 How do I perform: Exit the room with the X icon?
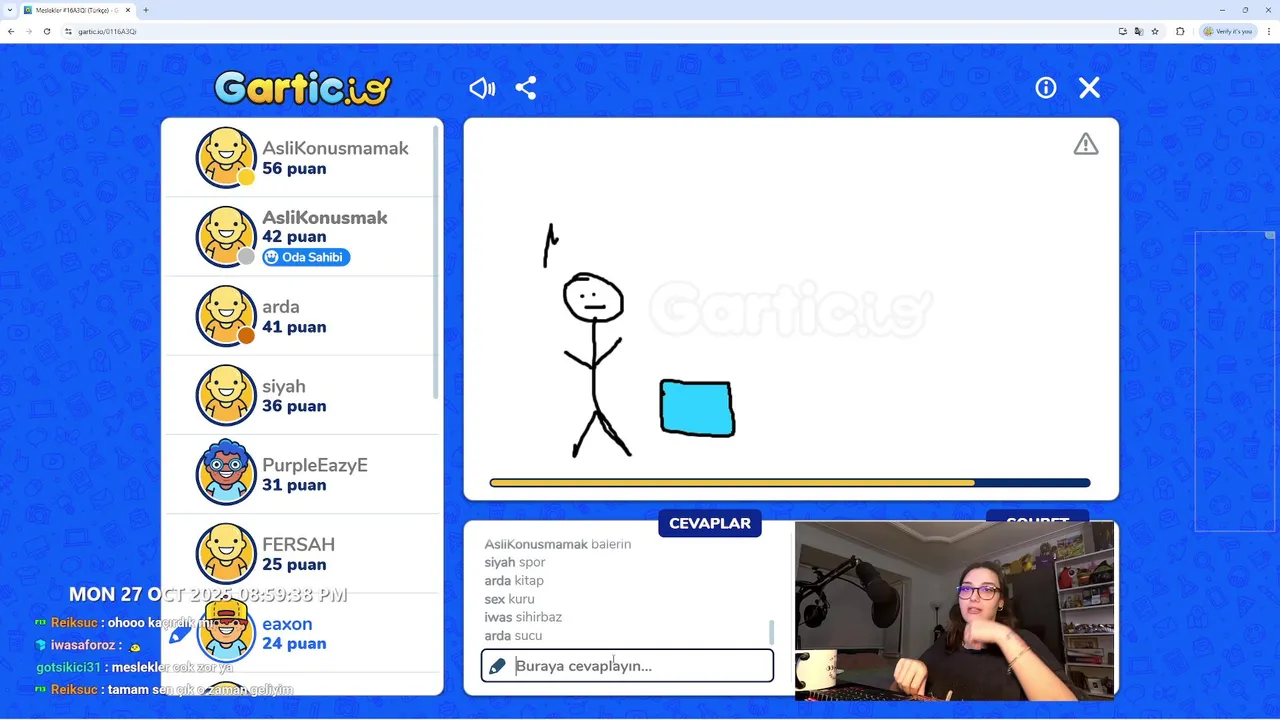[1090, 88]
